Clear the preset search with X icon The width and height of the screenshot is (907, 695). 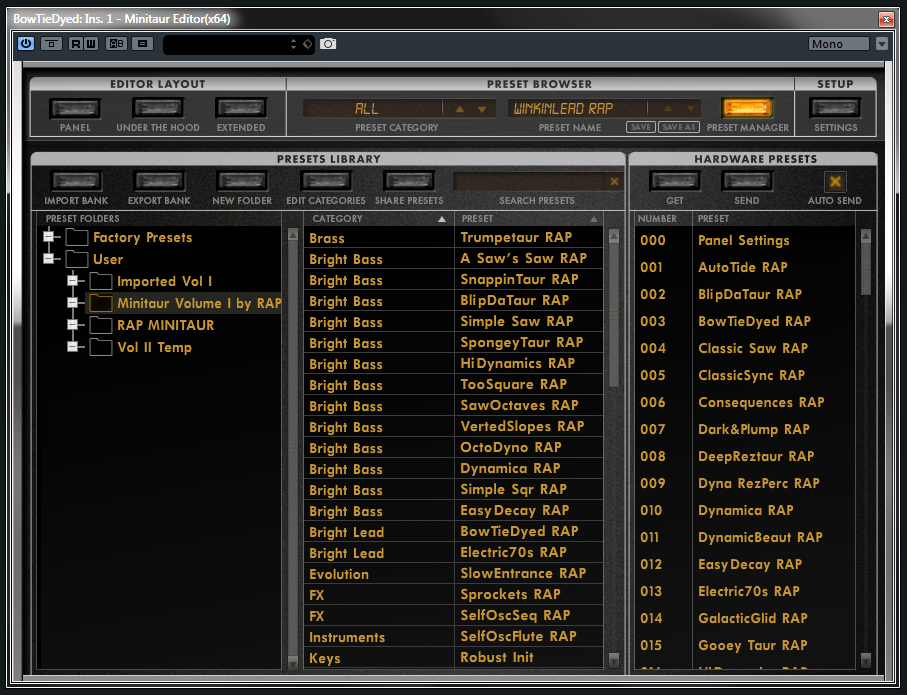(614, 182)
